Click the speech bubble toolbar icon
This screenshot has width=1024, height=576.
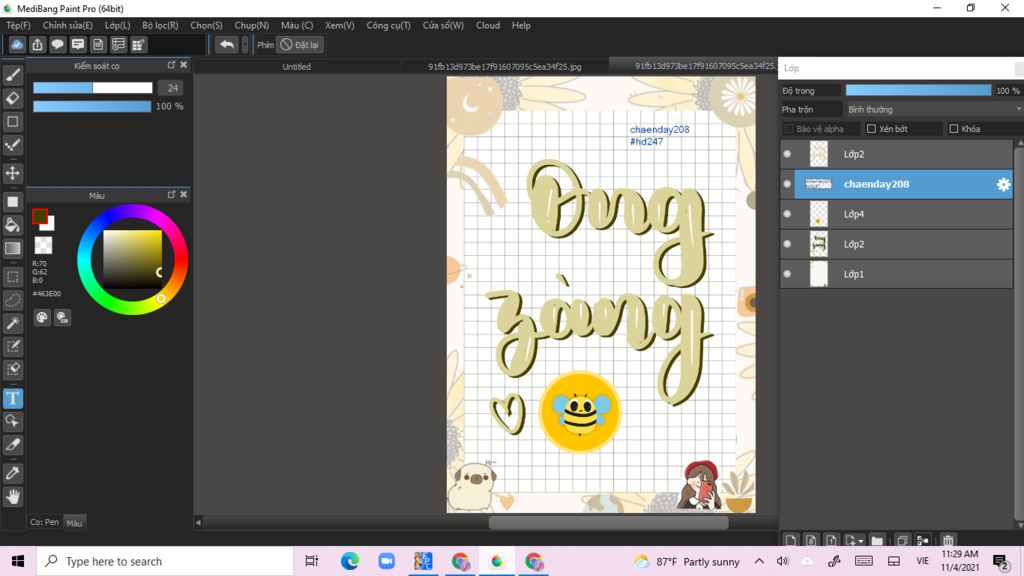(57, 44)
